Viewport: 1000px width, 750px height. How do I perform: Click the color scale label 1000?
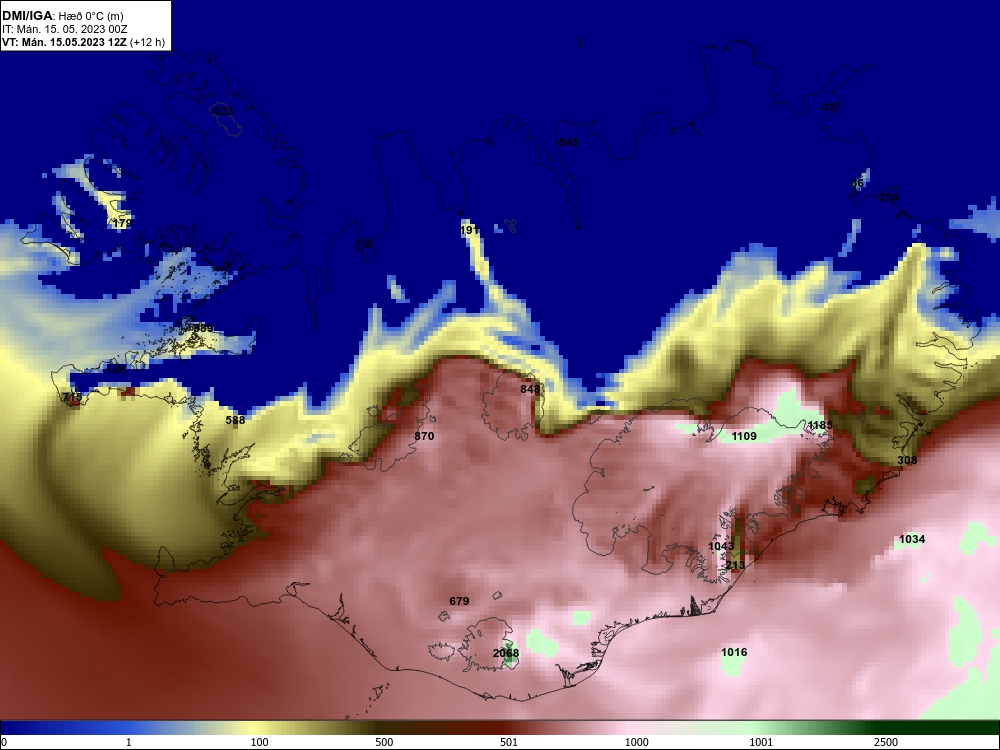point(636,742)
